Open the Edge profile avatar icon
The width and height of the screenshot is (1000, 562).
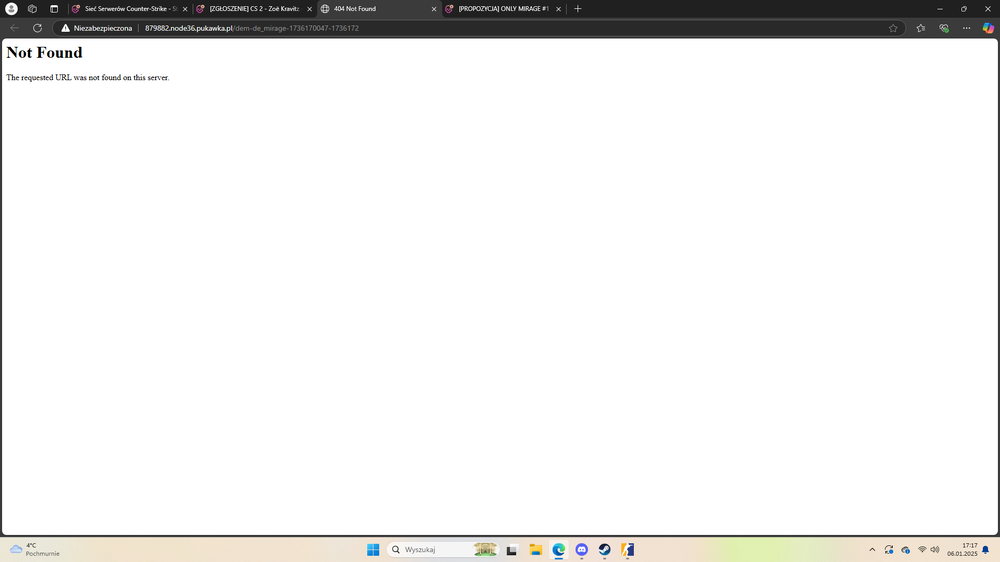point(11,9)
